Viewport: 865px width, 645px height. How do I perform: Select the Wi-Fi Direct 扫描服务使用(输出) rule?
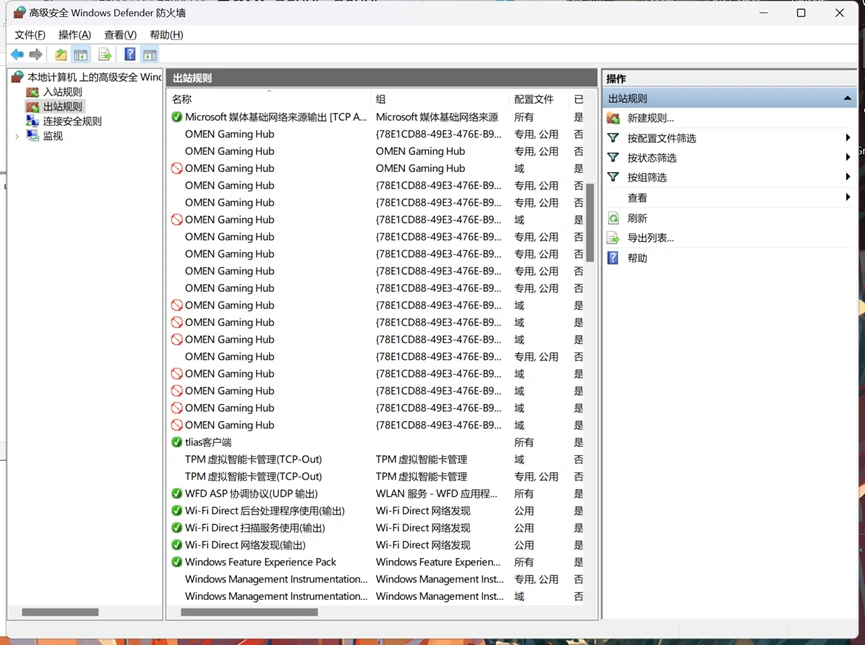[x=377, y=527]
